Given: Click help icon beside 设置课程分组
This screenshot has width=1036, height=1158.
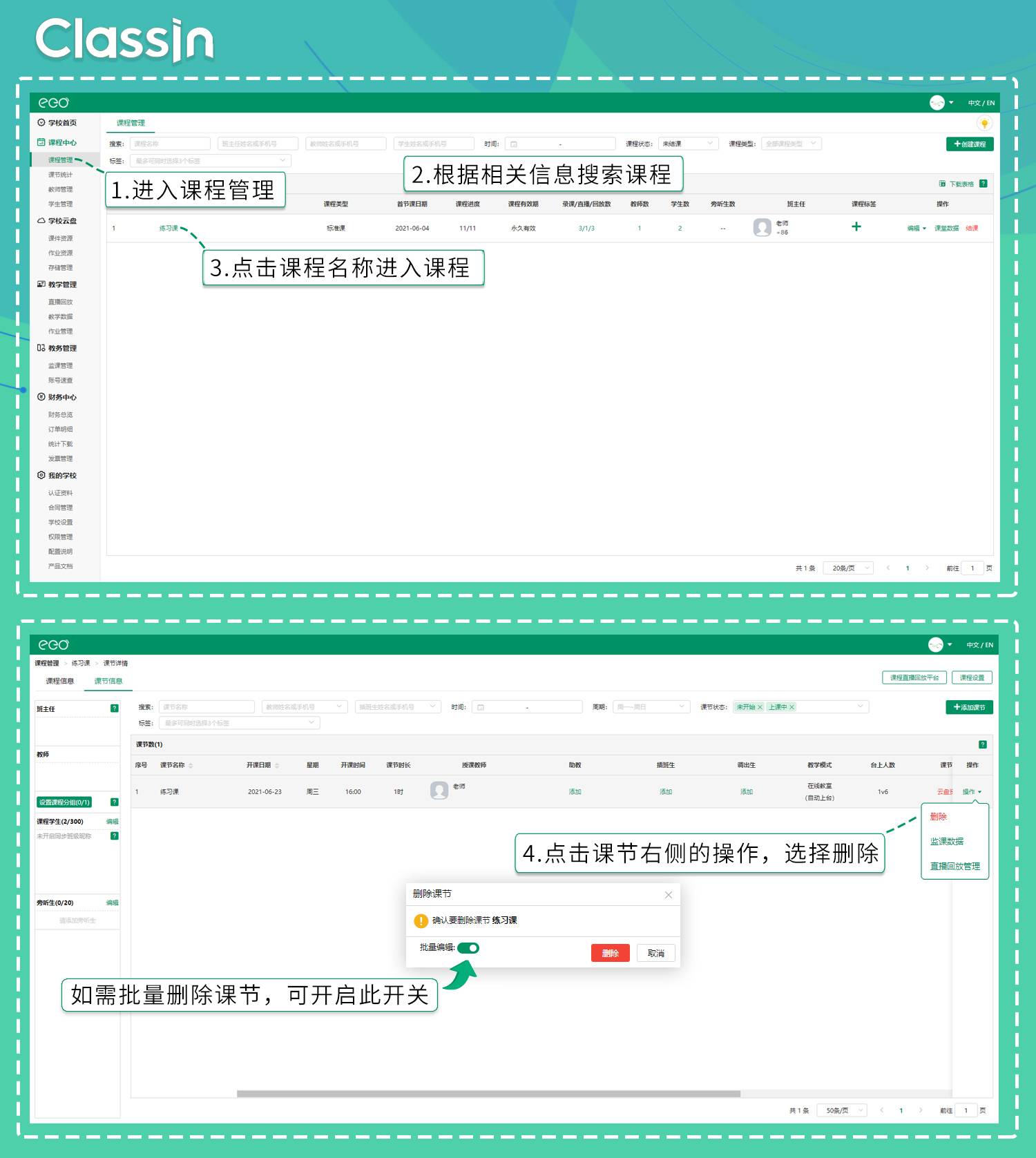Looking at the screenshot, I should click(x=115, y=802).
